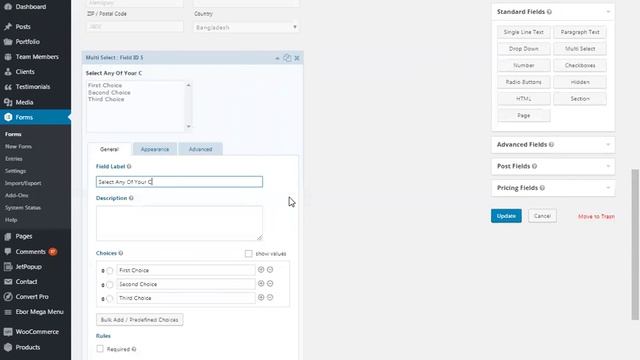The width and height of the screenshot is (640, 360).
Task: Collapse the Multi Select field editor
Action: pos(277,58)
